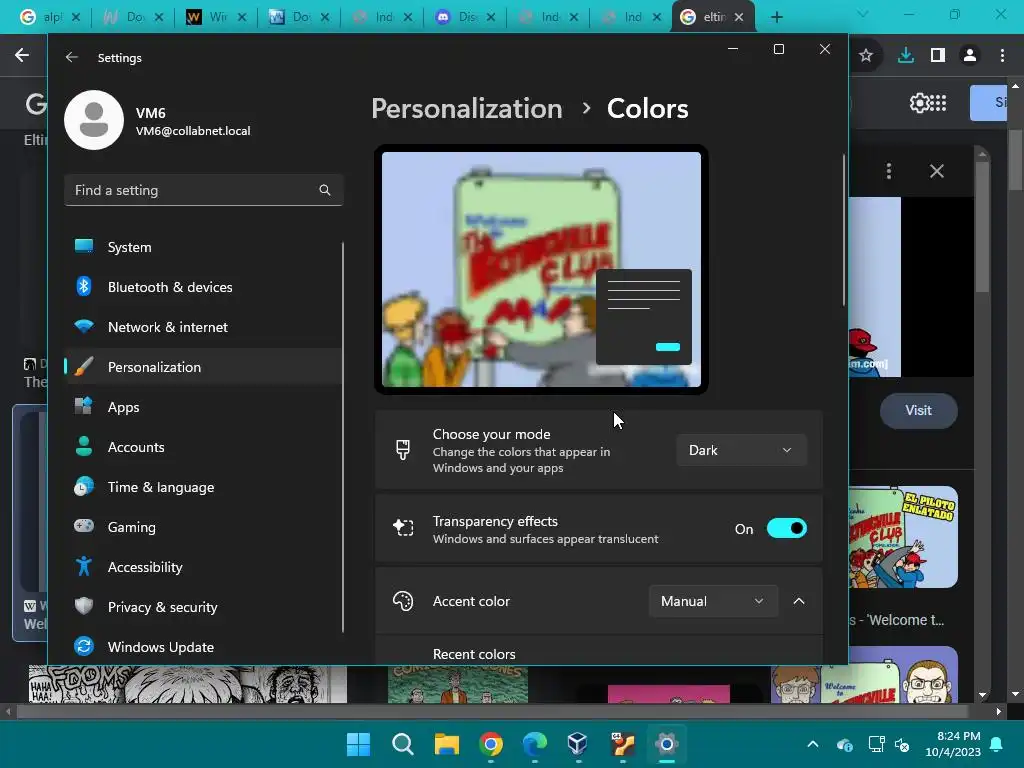Click the Settings gear taskbar icon
Viewport: 1024px width, 768px height.
pos(666,744)
